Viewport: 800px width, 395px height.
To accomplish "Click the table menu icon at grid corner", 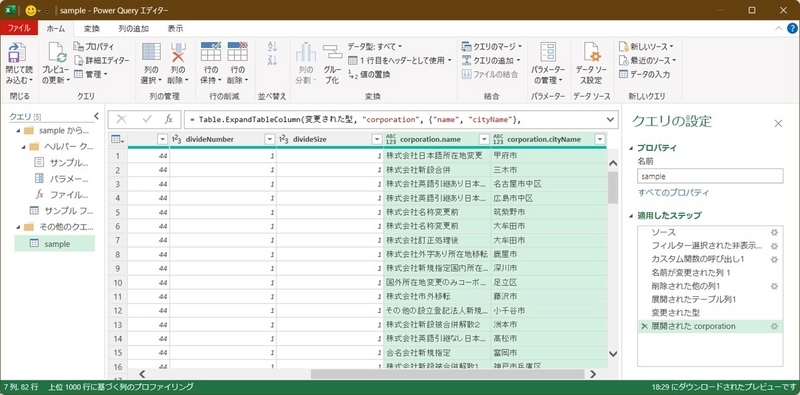I will point(117,139).
